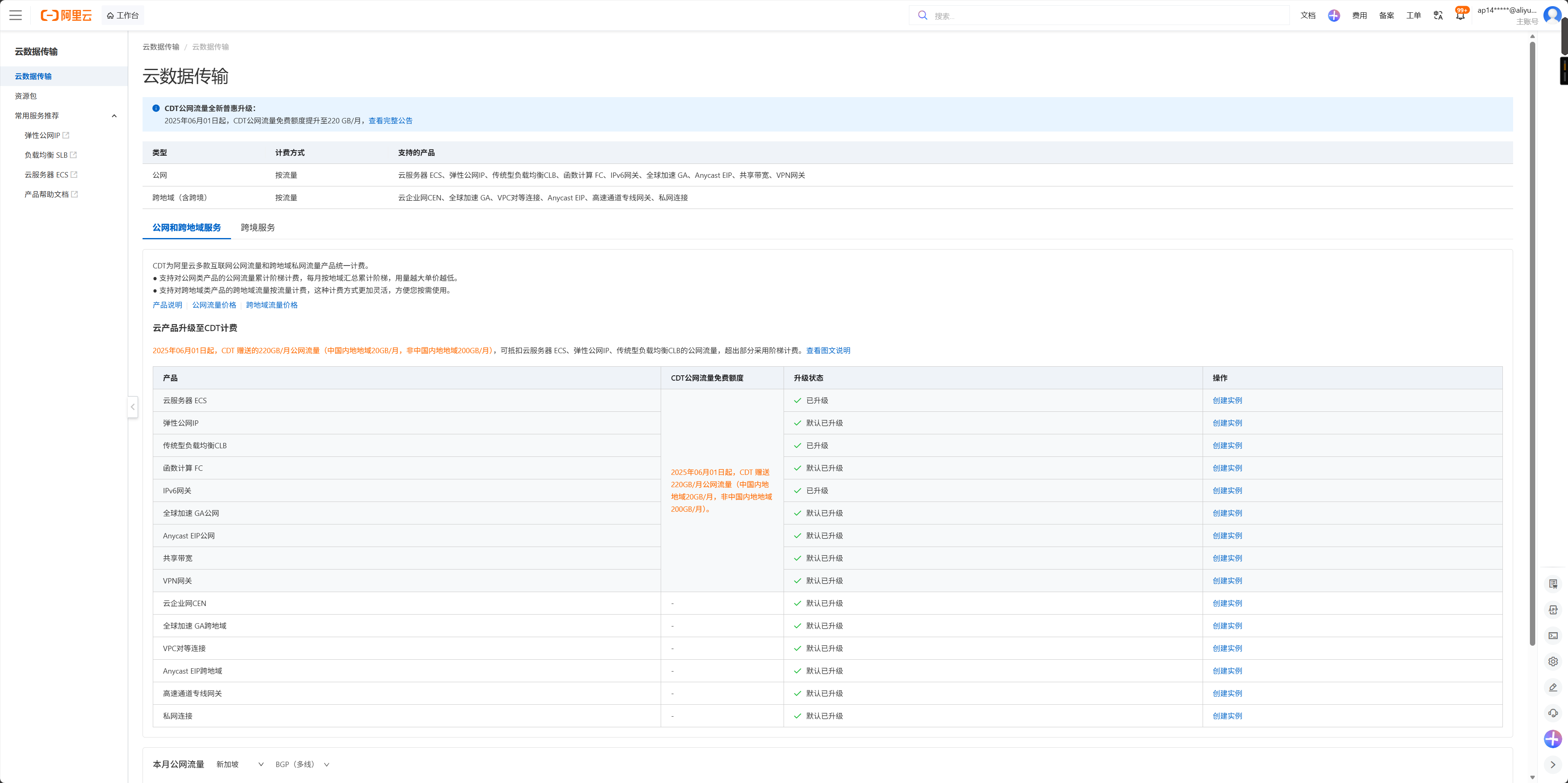Open the 负载均衡 SLB sidebar link
Image resolution: width=1568 pixels, height=783 pixels.
45,154
